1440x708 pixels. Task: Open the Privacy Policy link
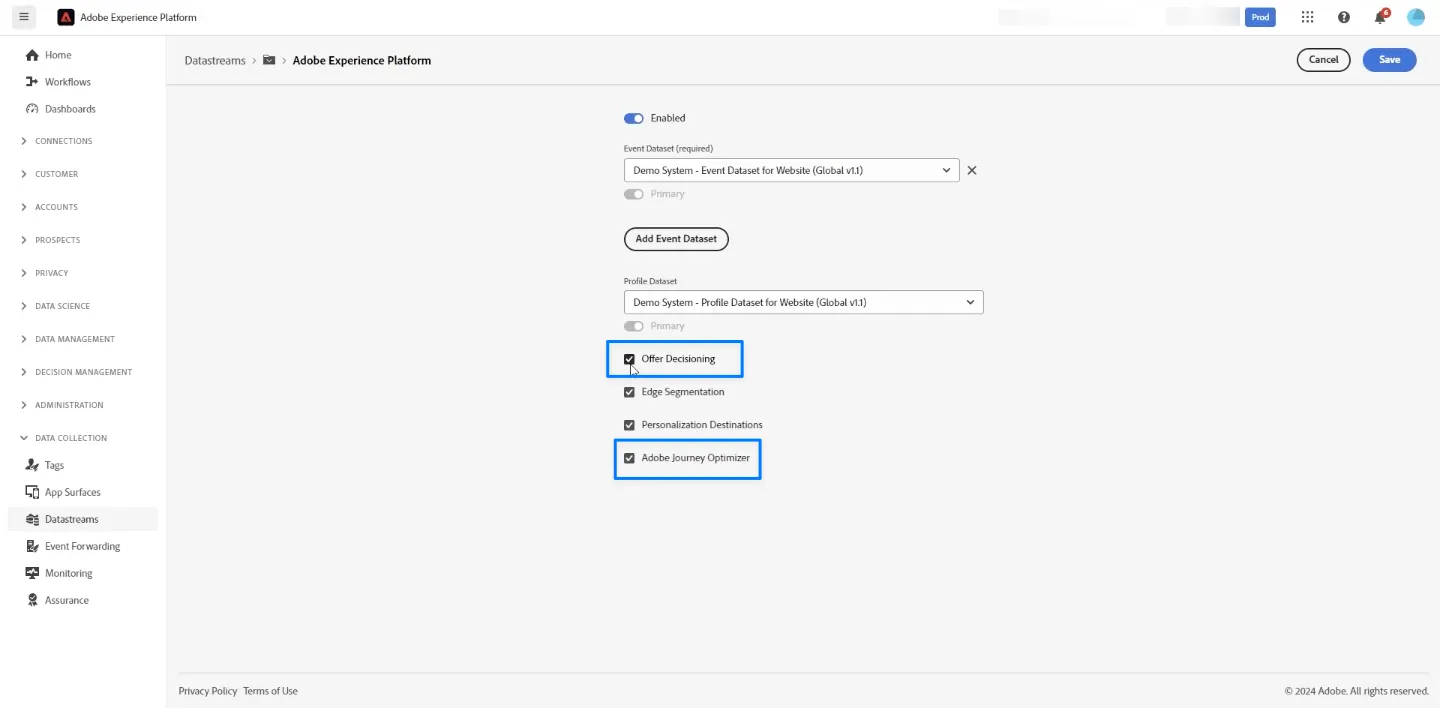click(x=208, y=691)
